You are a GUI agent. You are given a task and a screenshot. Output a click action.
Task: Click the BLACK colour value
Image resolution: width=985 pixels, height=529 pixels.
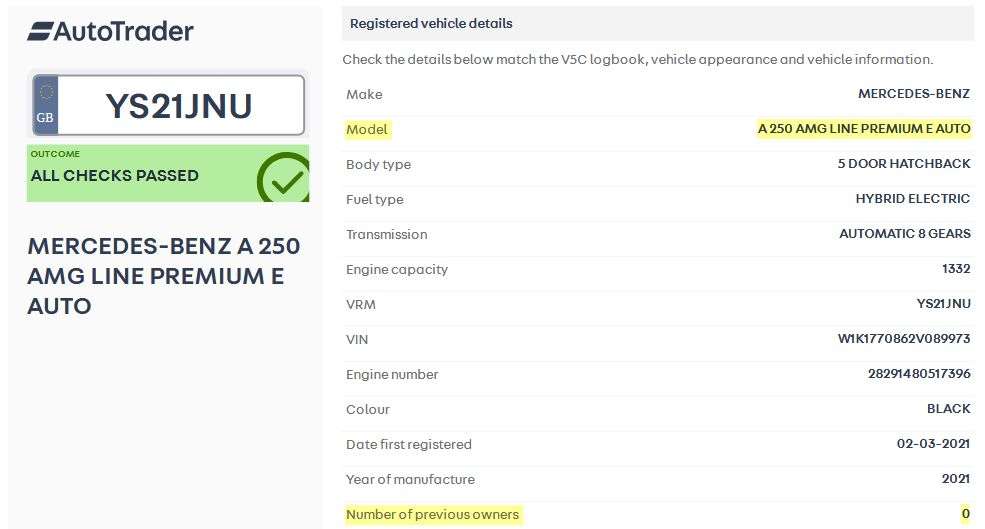coord(948,409)
